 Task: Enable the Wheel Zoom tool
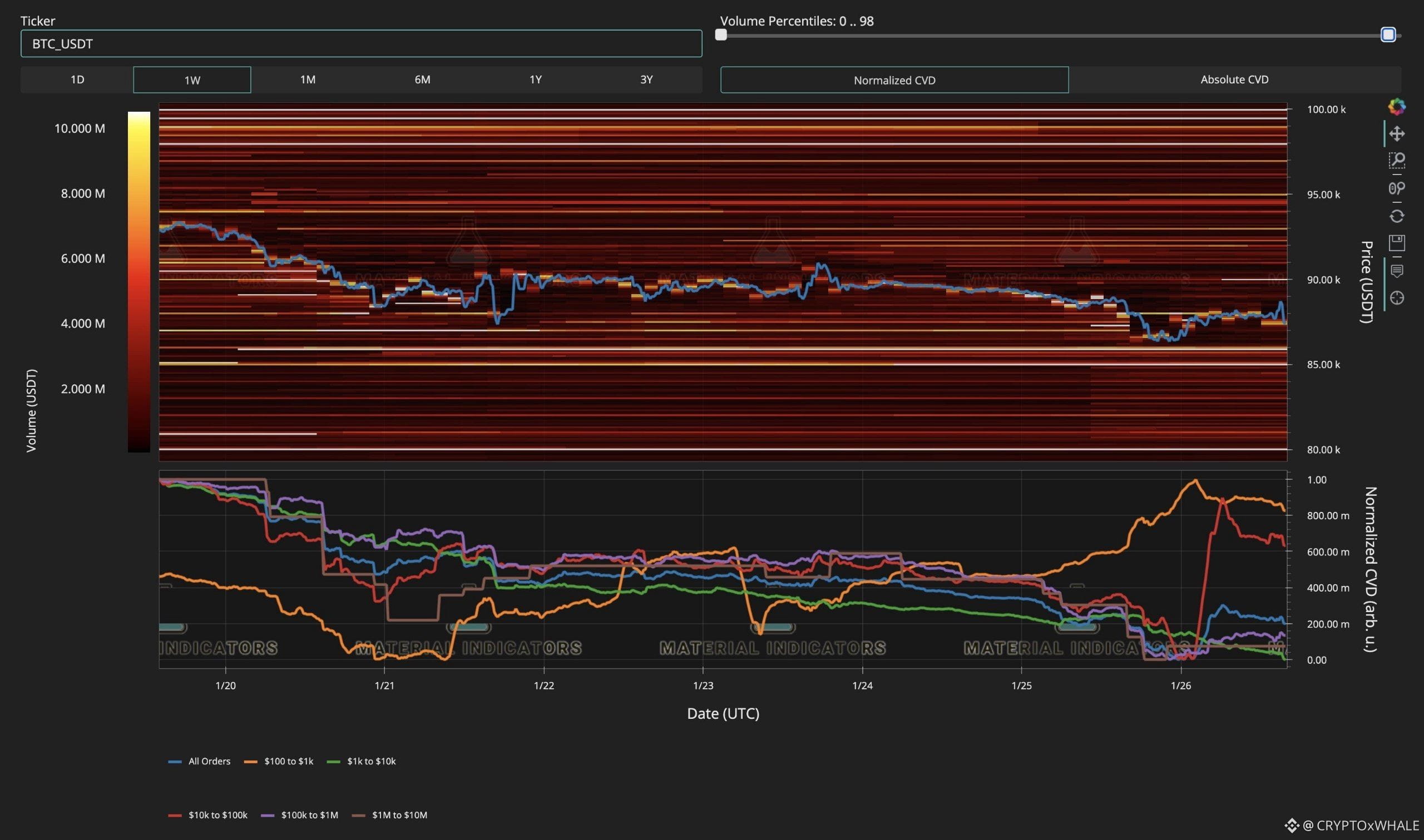pyautogui.click(x=1396, y=188)
